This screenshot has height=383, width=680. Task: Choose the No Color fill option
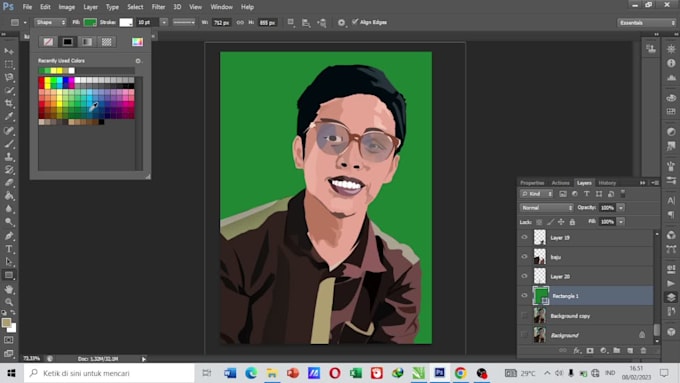(48, 42)
